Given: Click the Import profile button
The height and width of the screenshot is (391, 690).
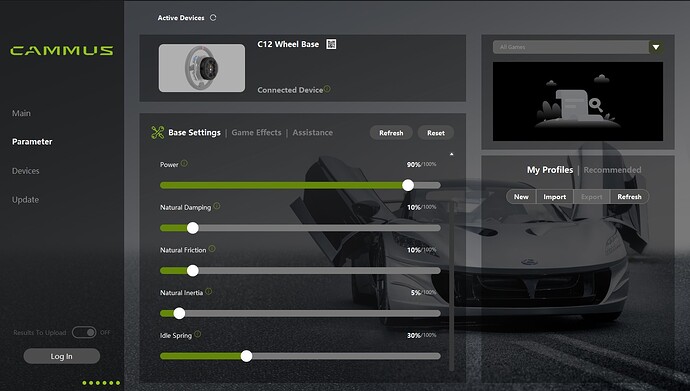Looking at the screenshot, I should 554,197.
